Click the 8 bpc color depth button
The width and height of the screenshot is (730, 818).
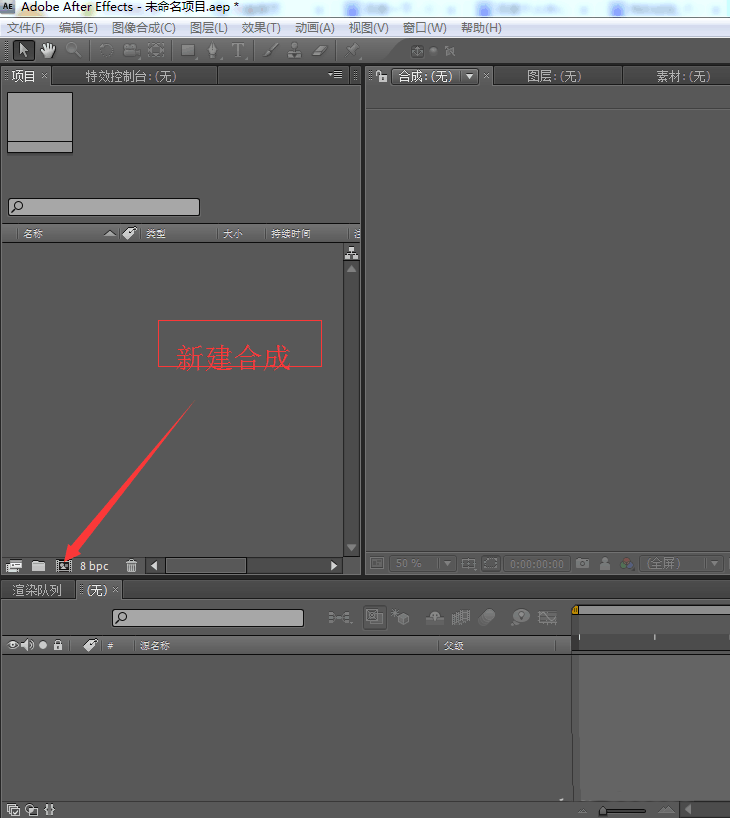point(94,566)
